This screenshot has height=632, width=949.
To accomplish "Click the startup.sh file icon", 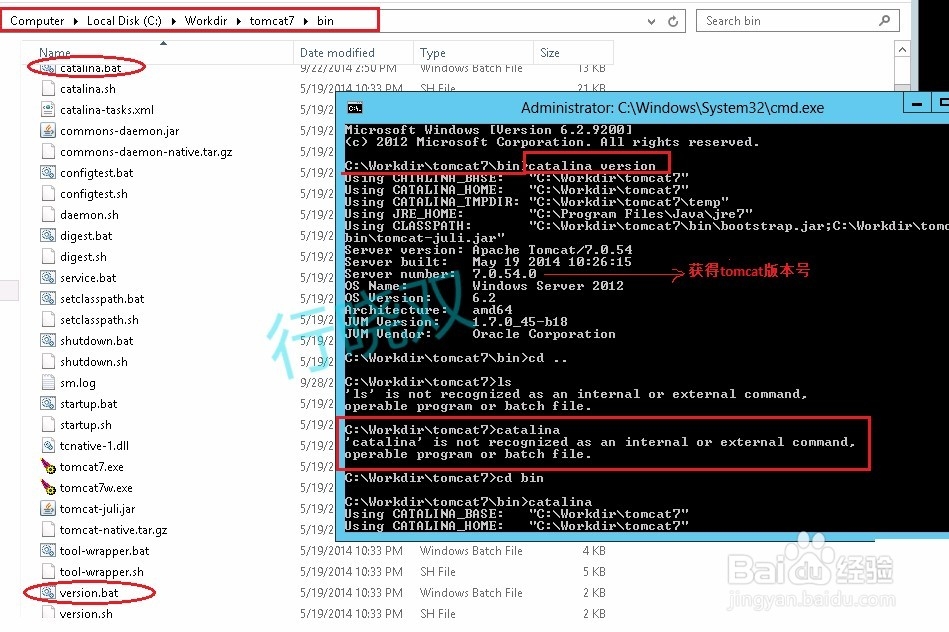I will [48, 424].
